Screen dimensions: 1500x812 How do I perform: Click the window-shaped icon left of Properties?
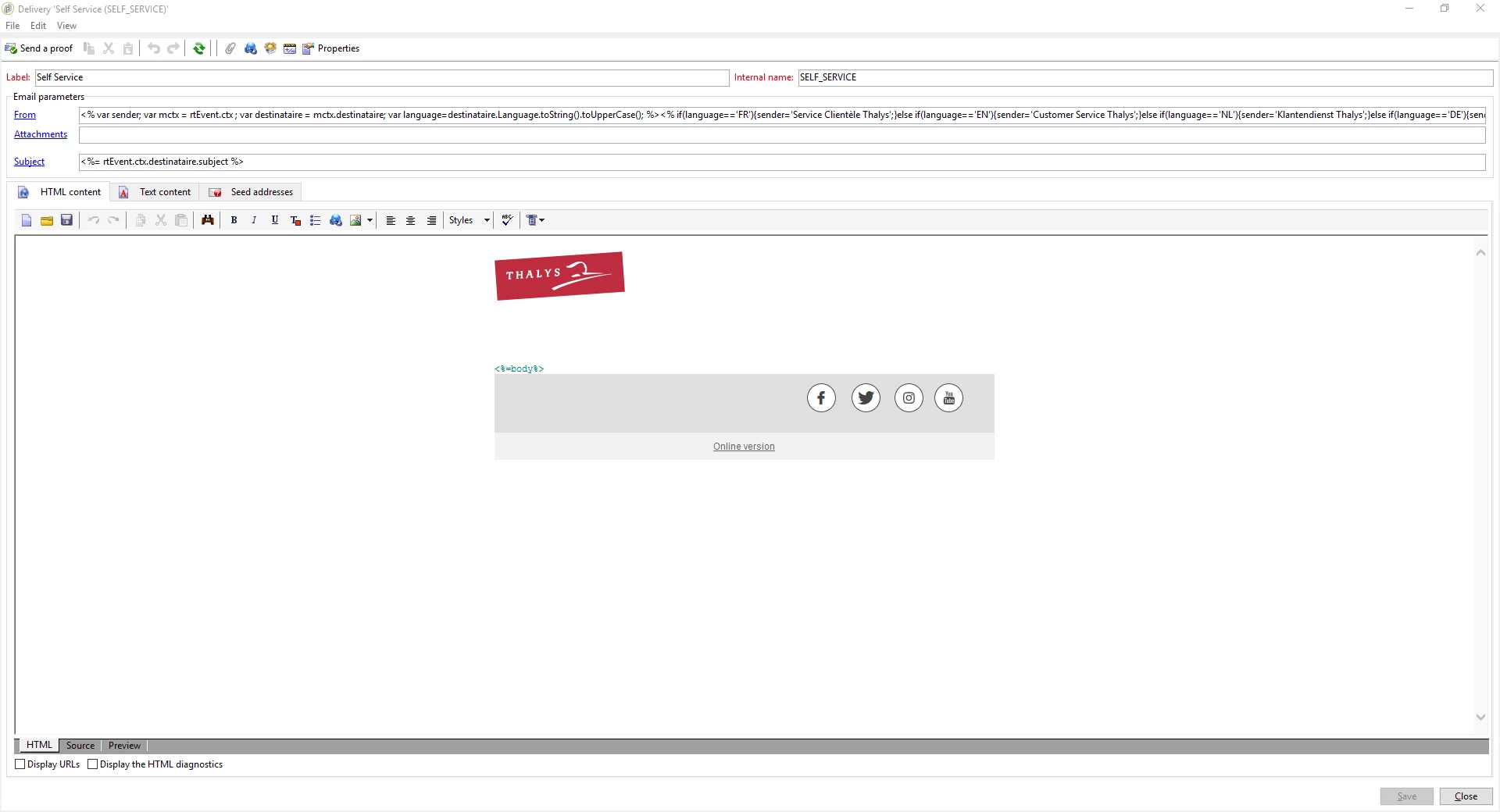tap(290, 48)
